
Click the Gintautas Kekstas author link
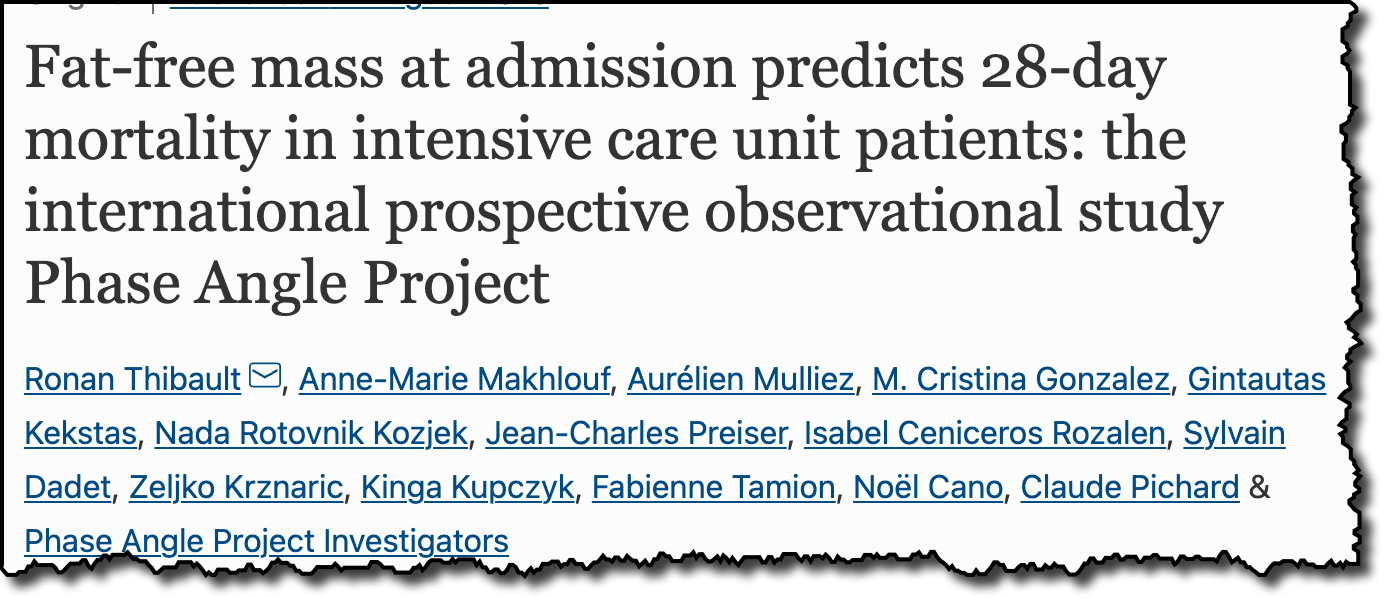[1256, 379]
